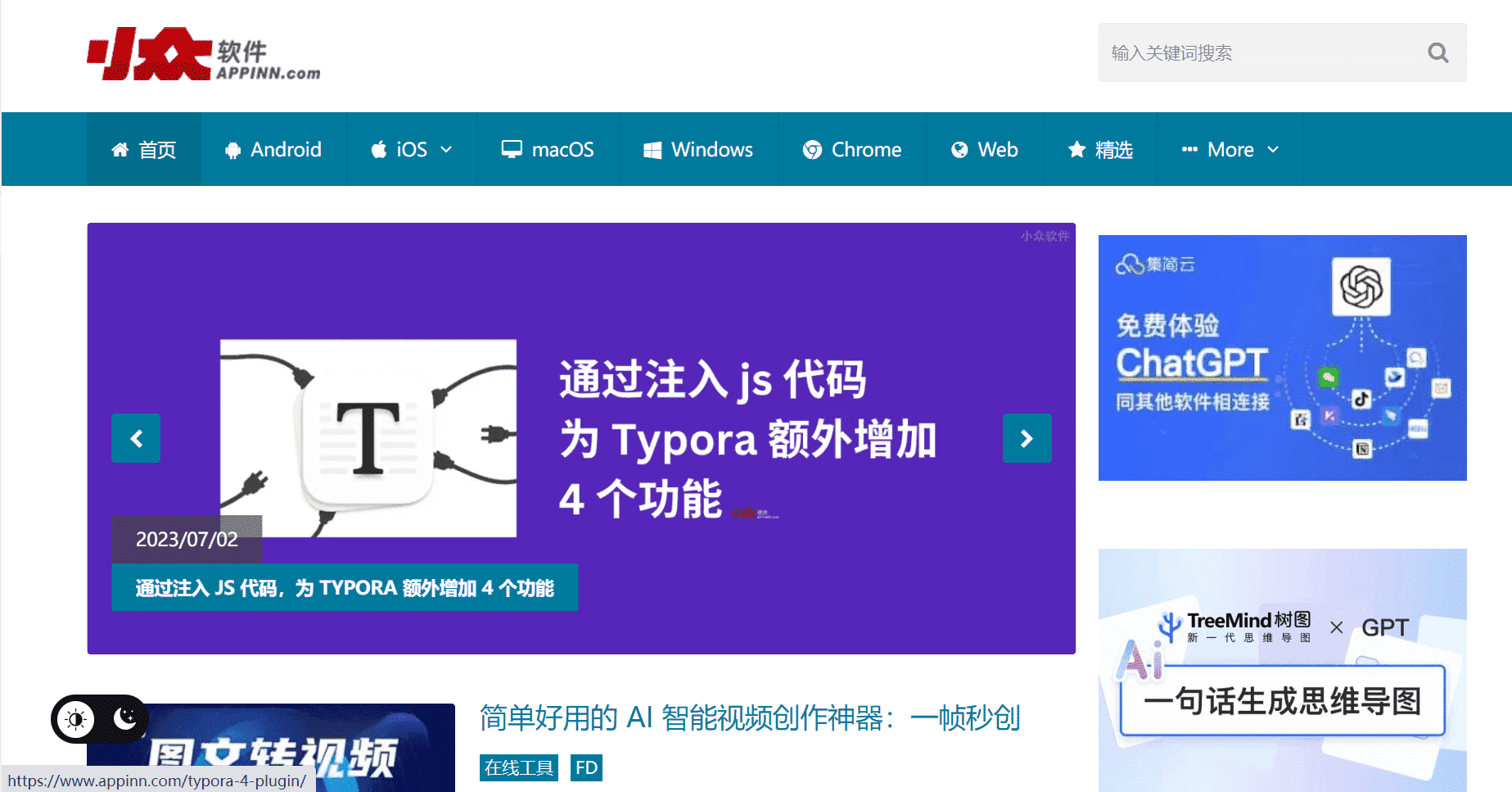Switch to dark mode moon toggle
Image resolution: width=1512 pixels, height=792 pixels.
[125, 718]
